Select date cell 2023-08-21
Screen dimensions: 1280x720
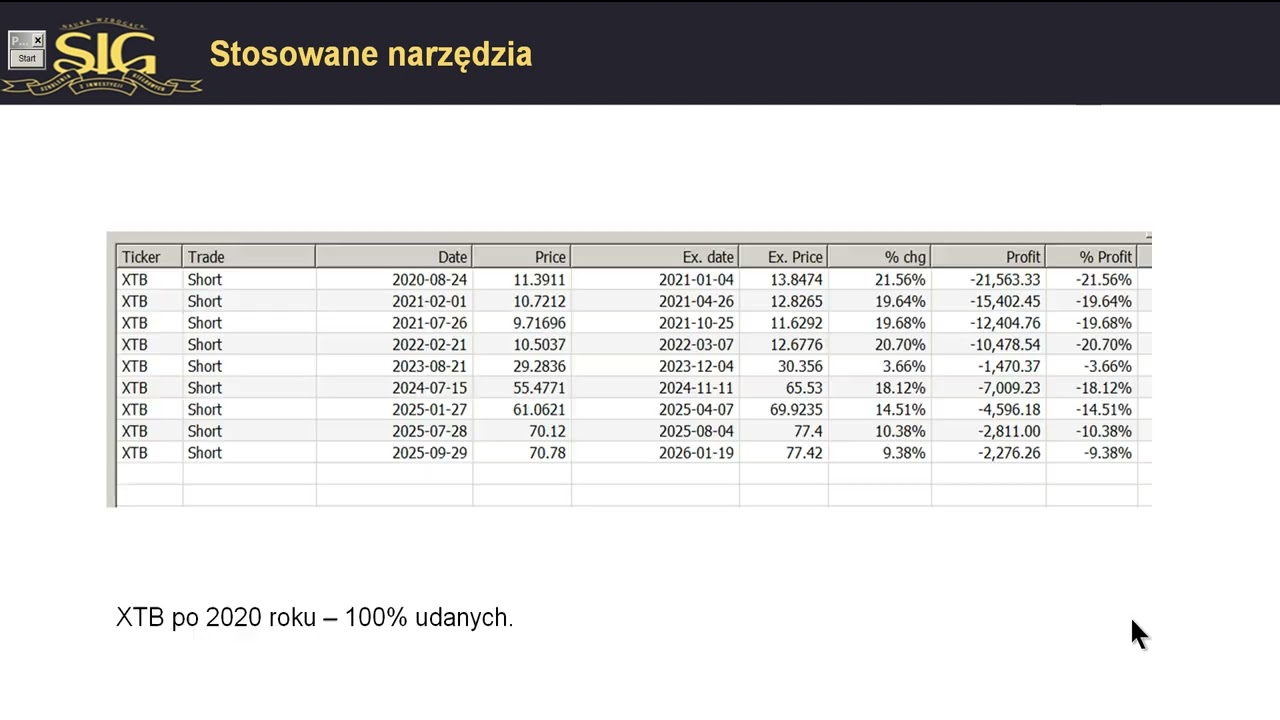point(429,366)
